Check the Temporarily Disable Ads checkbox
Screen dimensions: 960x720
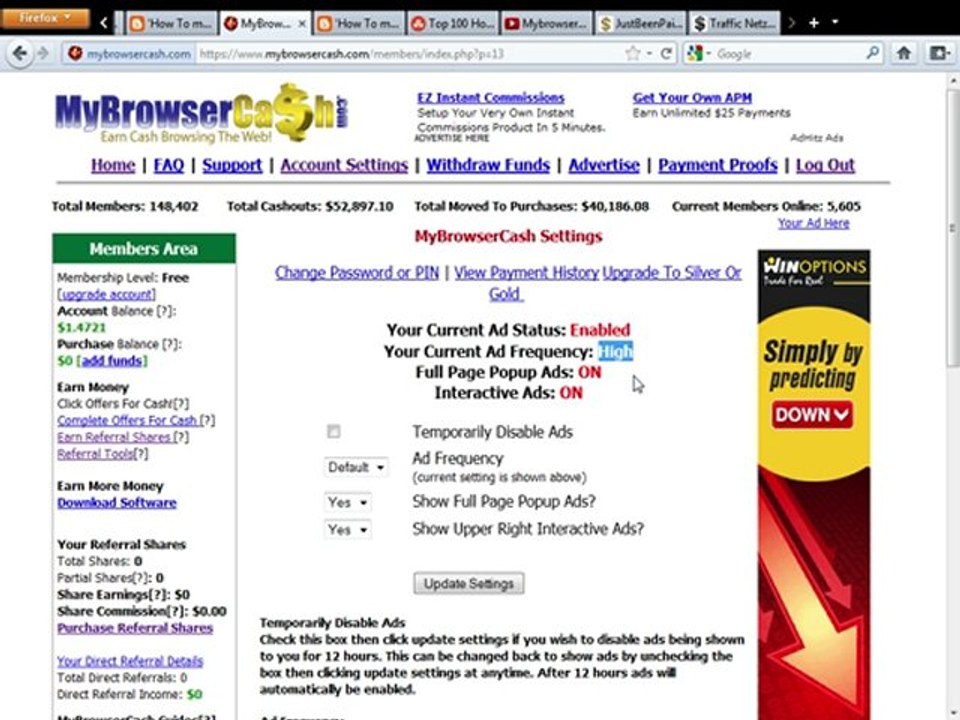(333, 432)
